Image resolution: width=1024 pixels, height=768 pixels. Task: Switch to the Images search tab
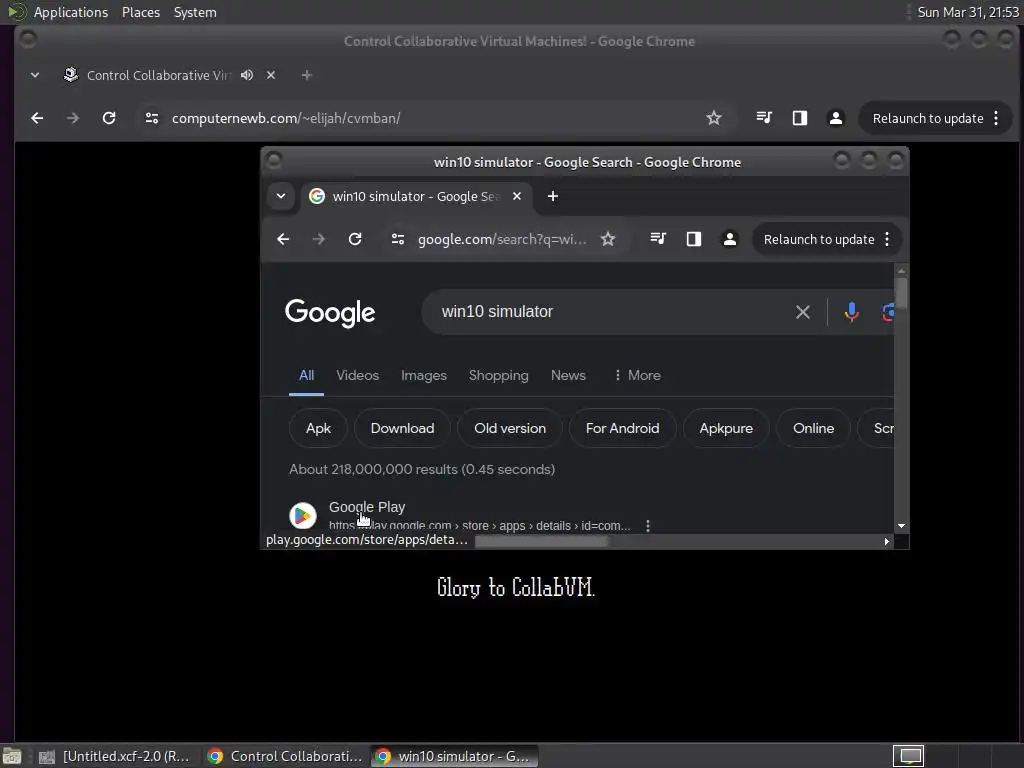(x=424, y=376)
